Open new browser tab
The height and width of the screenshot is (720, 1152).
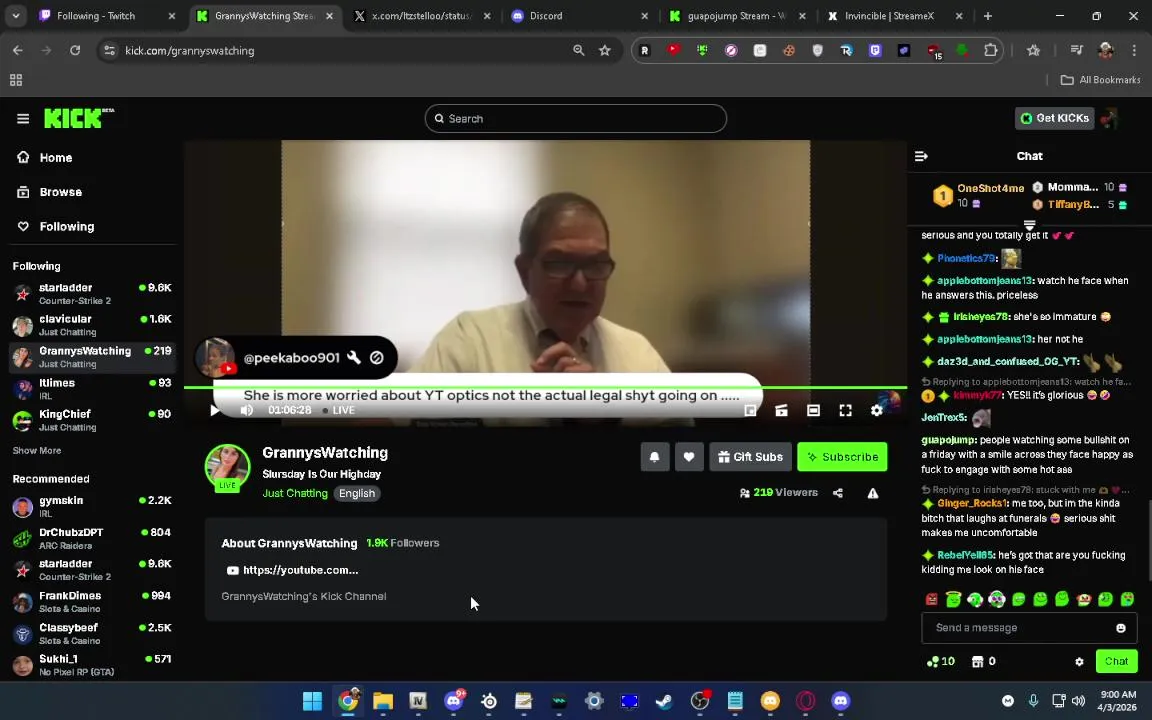[x=987, y=15]
